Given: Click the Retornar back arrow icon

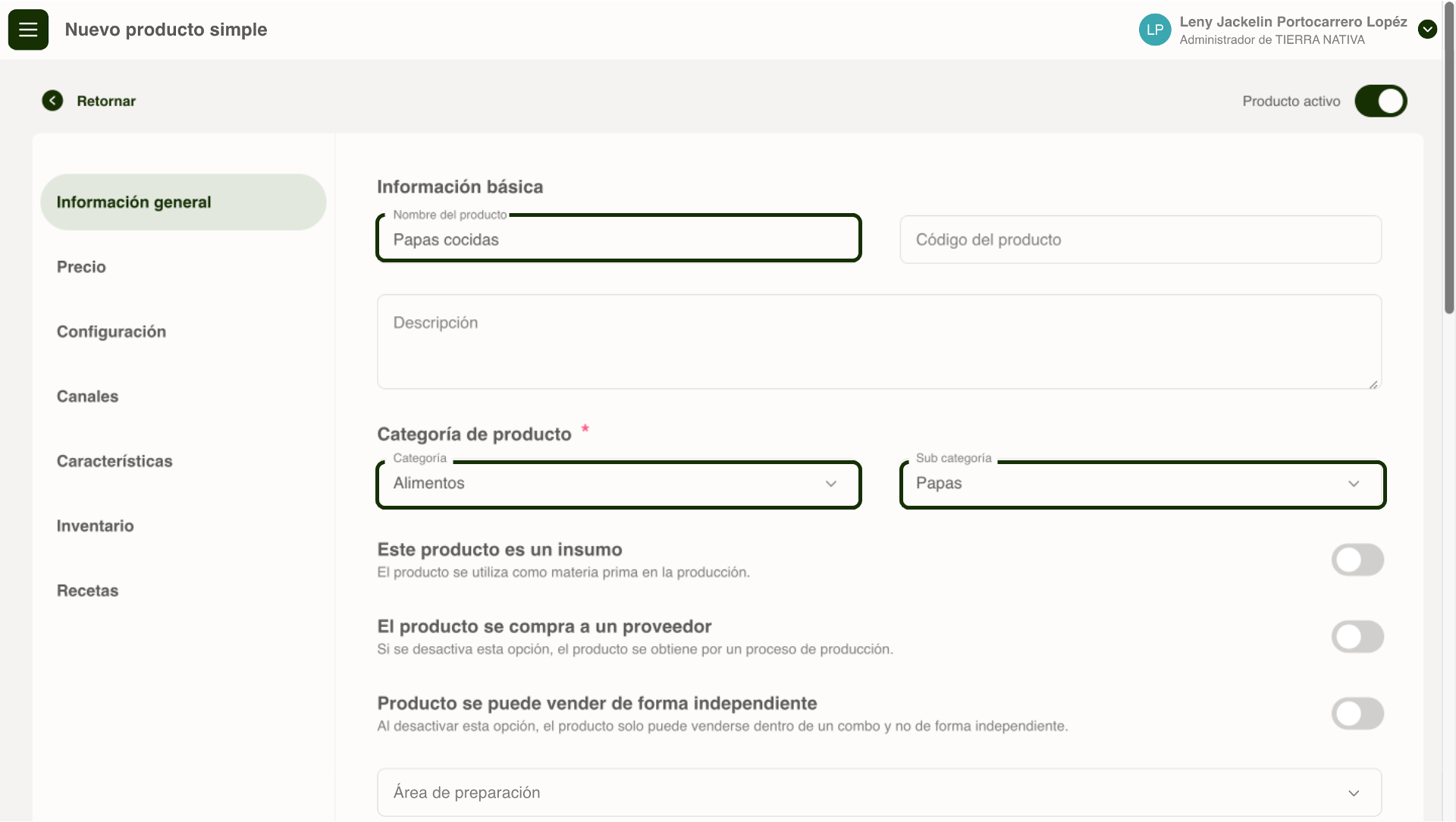Looking at the screenshot, I should coord(52,101).
